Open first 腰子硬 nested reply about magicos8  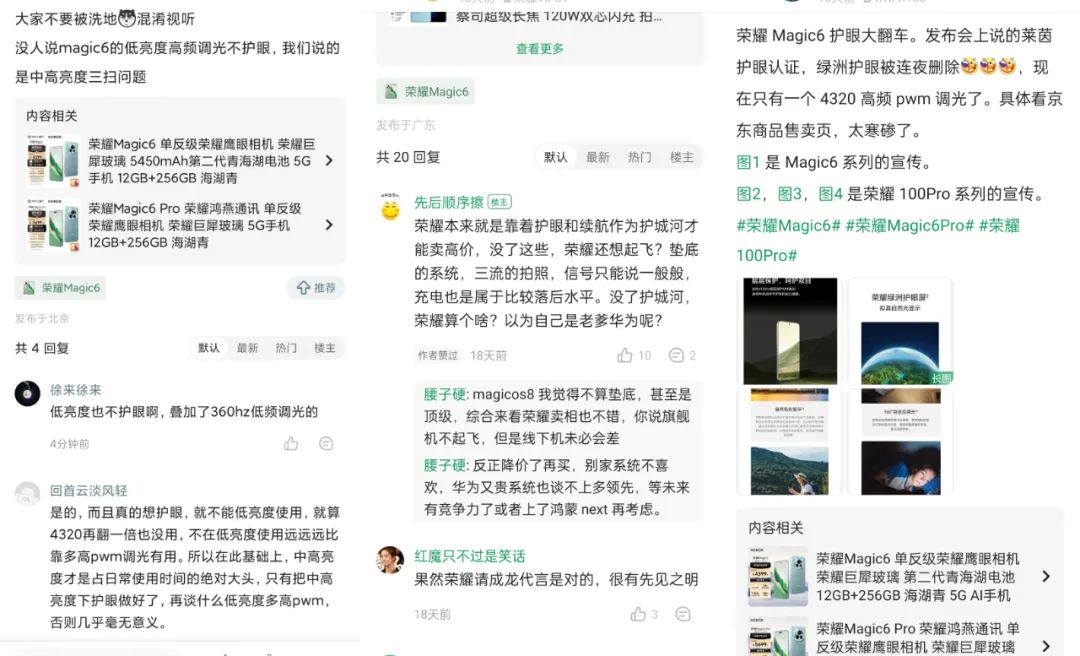557,416
